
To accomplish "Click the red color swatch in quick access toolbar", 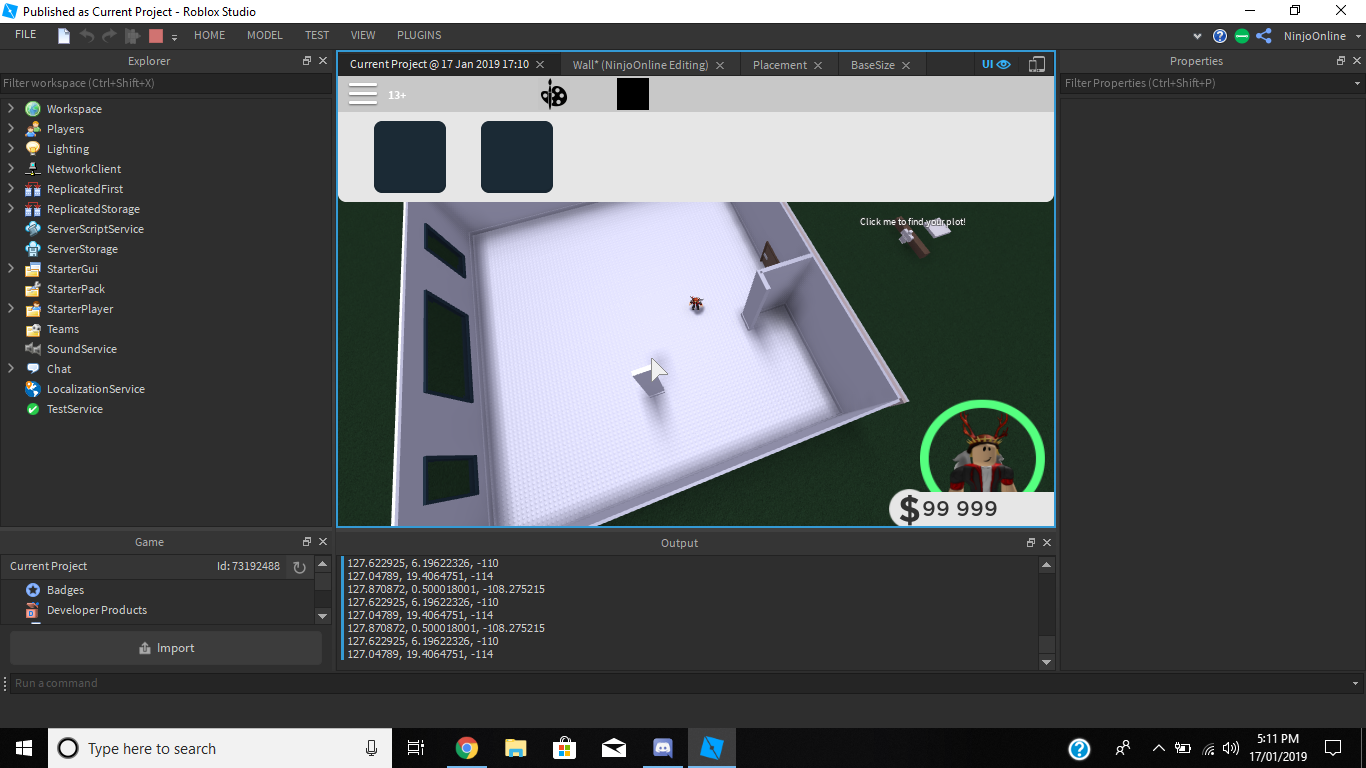I will (x=155, y=35).
